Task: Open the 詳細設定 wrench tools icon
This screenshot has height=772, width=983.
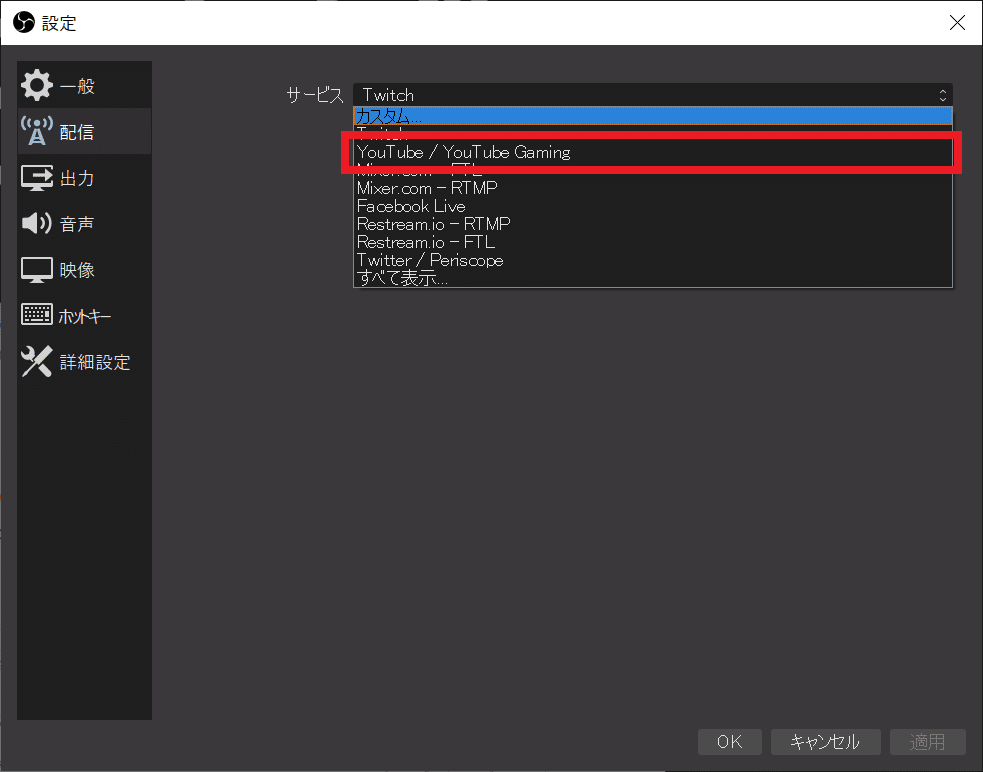Action: click(36, 361)
